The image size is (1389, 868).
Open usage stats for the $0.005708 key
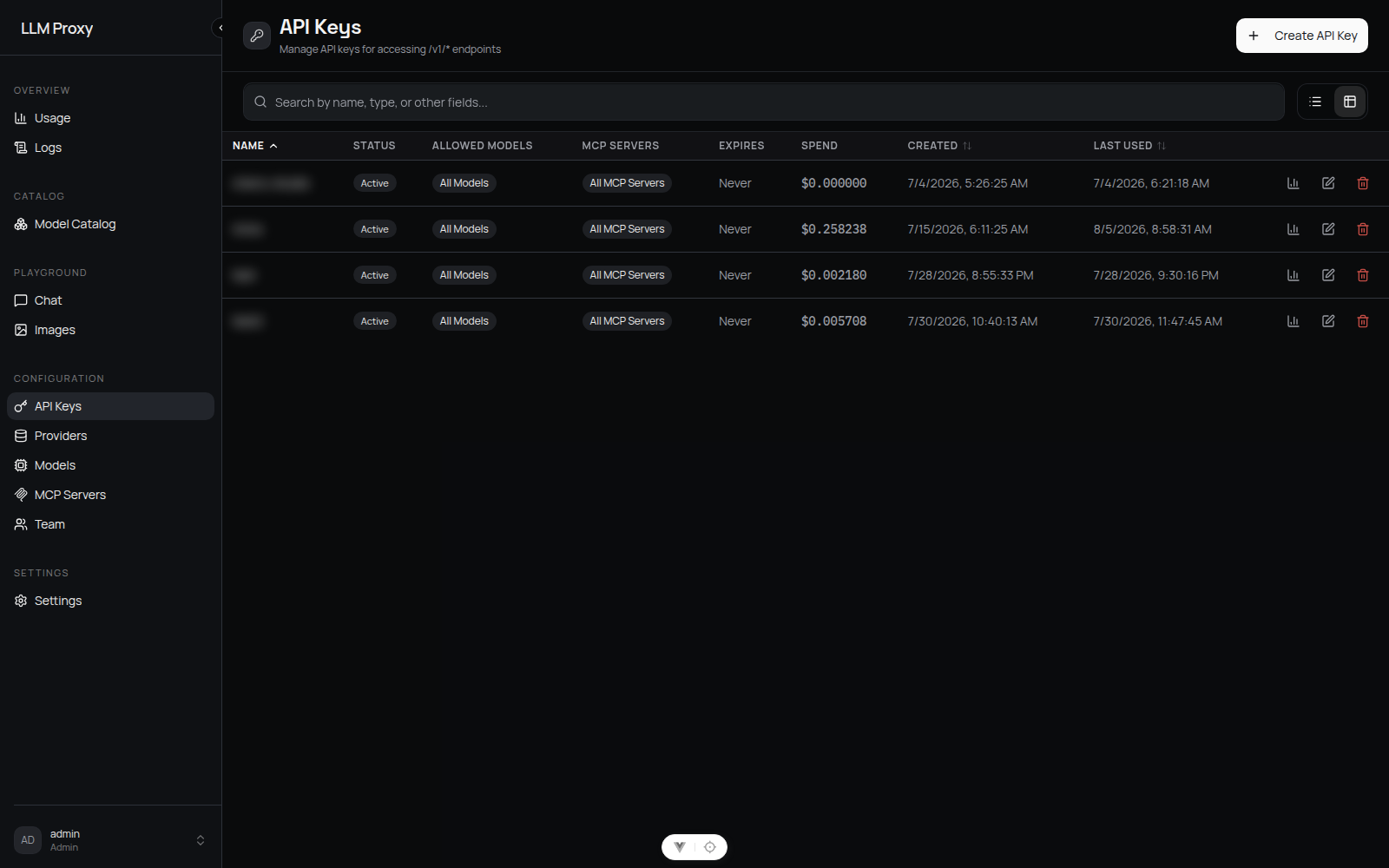coord(1293,321)
